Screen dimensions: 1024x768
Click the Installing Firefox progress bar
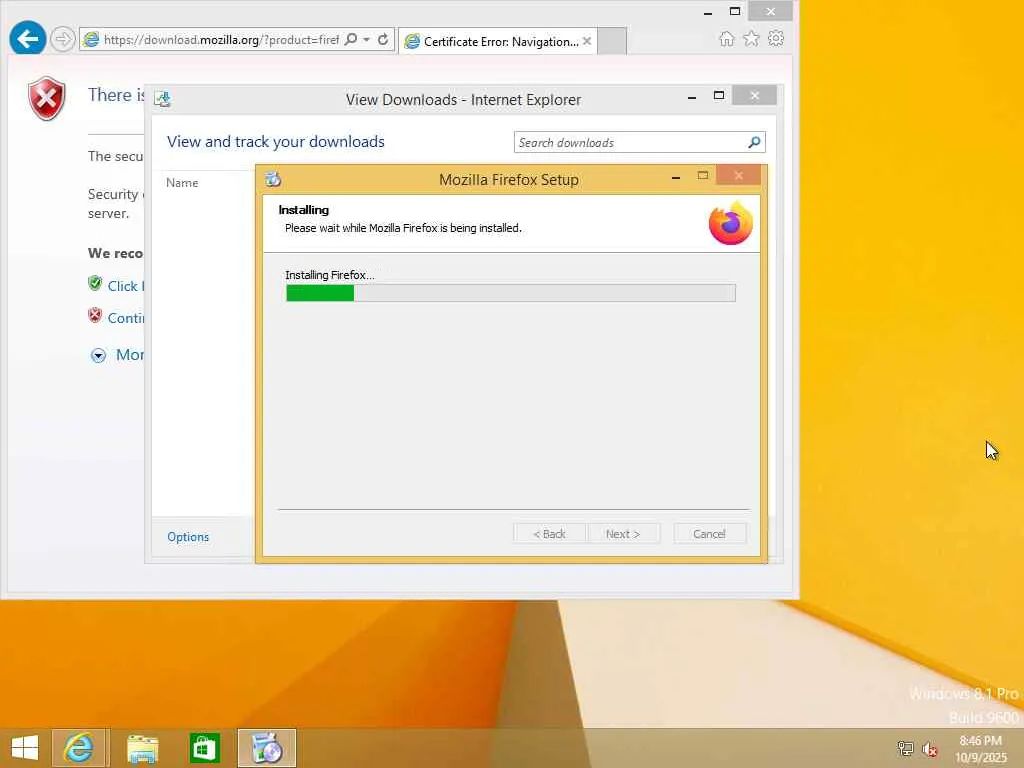click(x=511, y=293)
